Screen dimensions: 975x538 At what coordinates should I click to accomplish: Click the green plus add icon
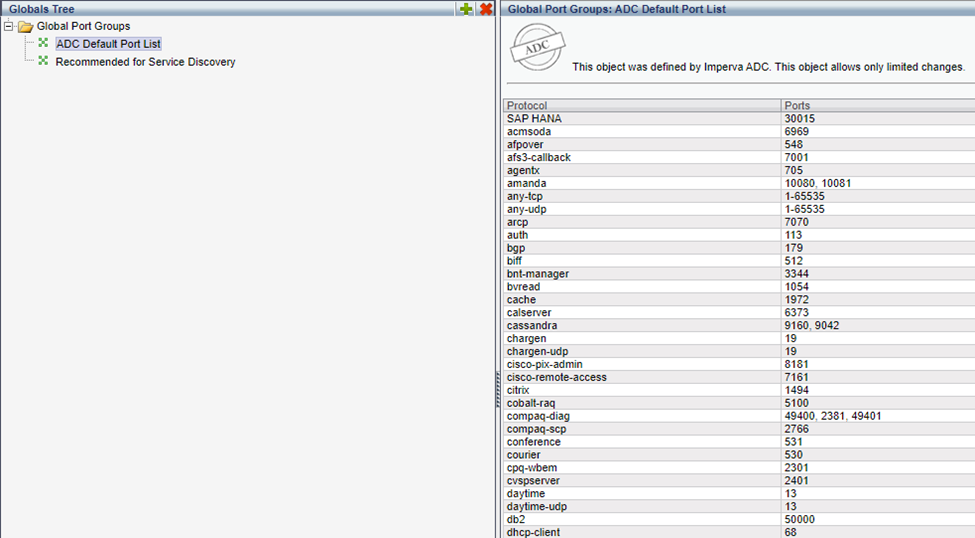(466, 9)
